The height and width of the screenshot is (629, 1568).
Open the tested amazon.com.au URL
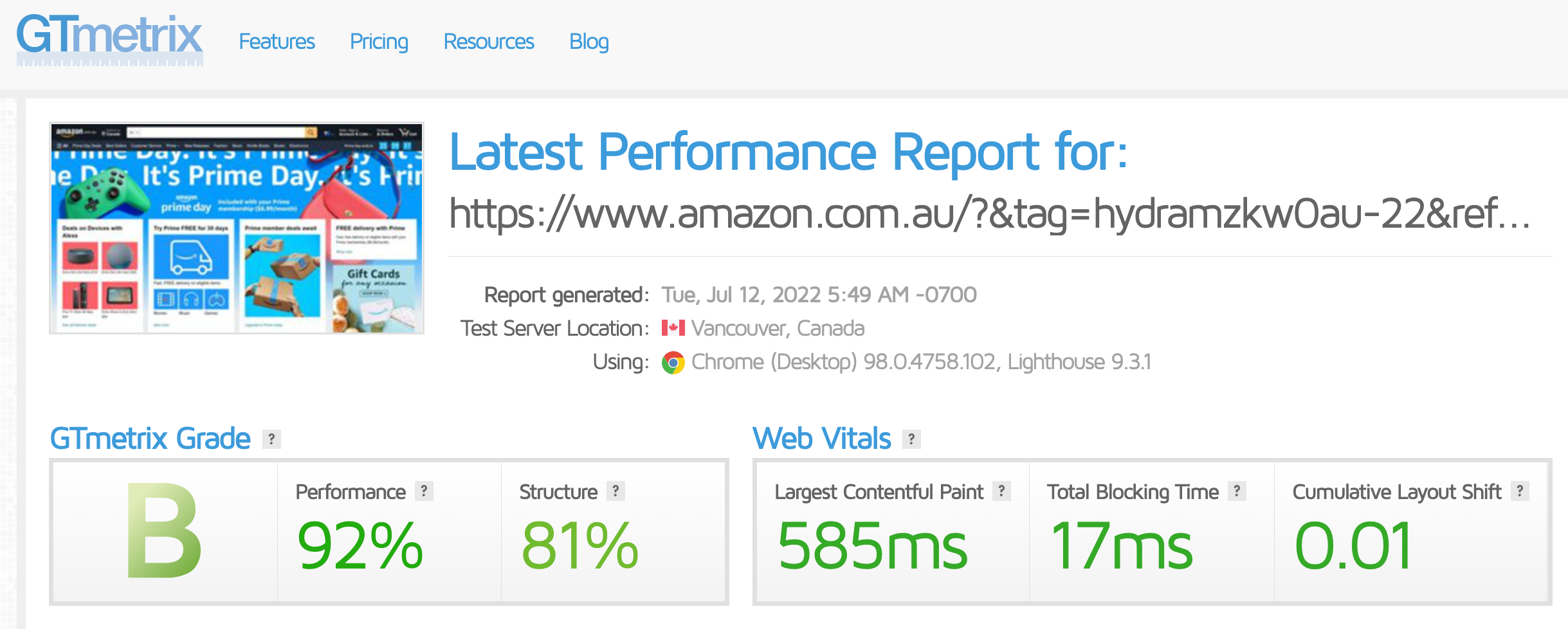(x=989, y=214)
